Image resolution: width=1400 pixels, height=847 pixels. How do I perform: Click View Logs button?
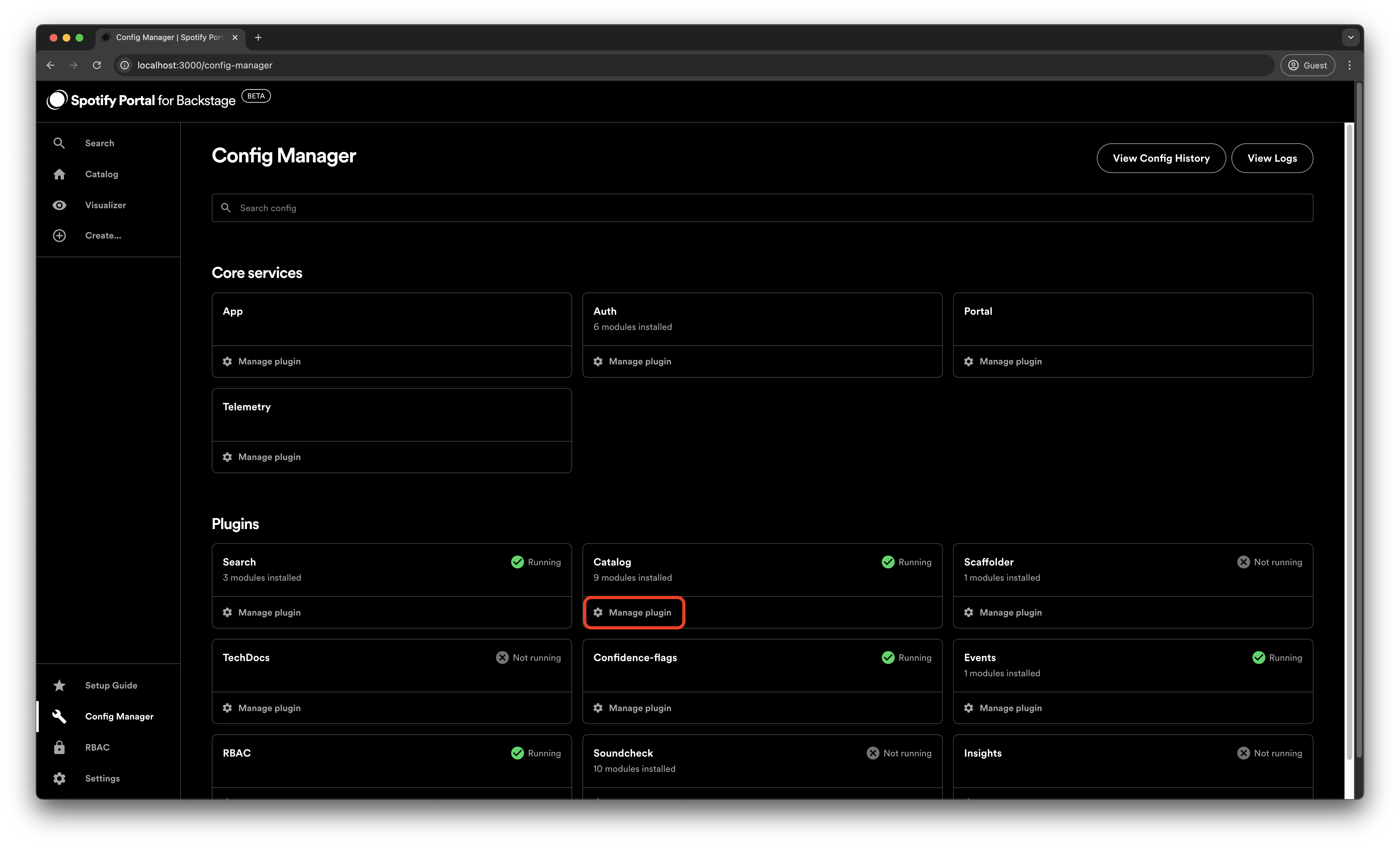click(1271, 158)
